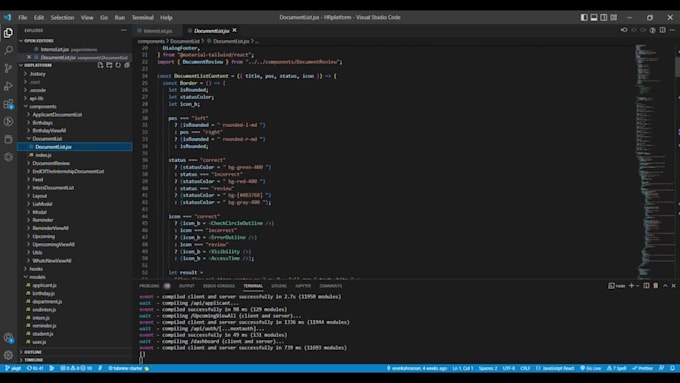Viewport: 680px width, 383px height.
Task: Click Spaces: 2 in status bar
Action: point(488,368)
